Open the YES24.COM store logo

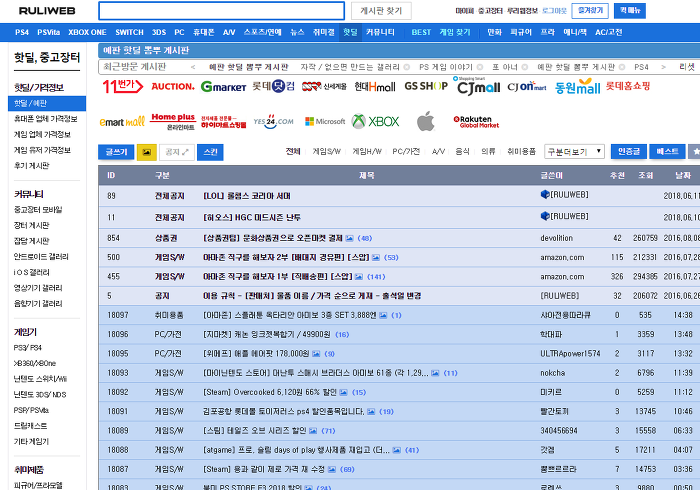pyautogui.click(x=273, y=121)
